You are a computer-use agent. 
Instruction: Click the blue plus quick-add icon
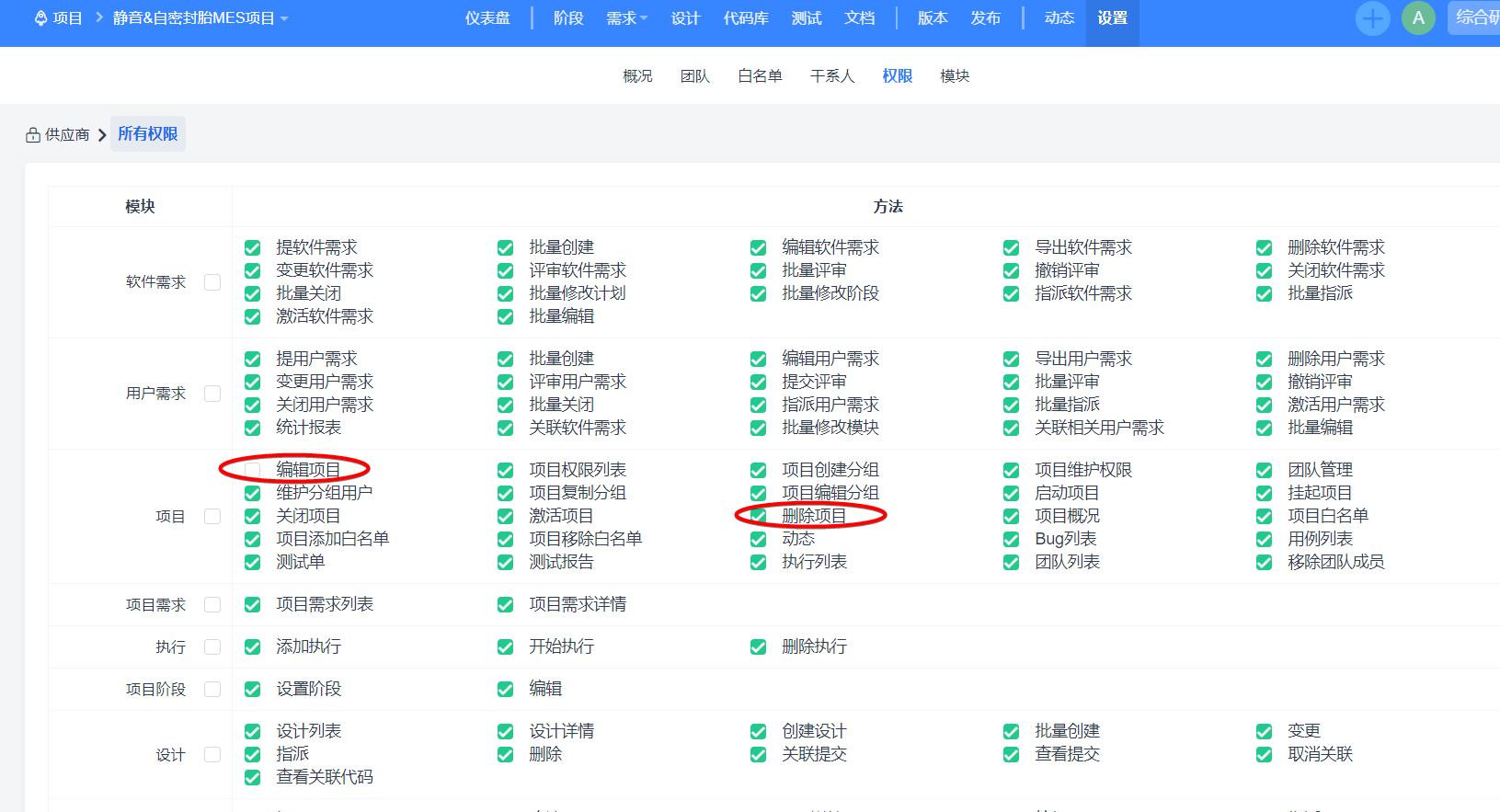pos(1372,18)
